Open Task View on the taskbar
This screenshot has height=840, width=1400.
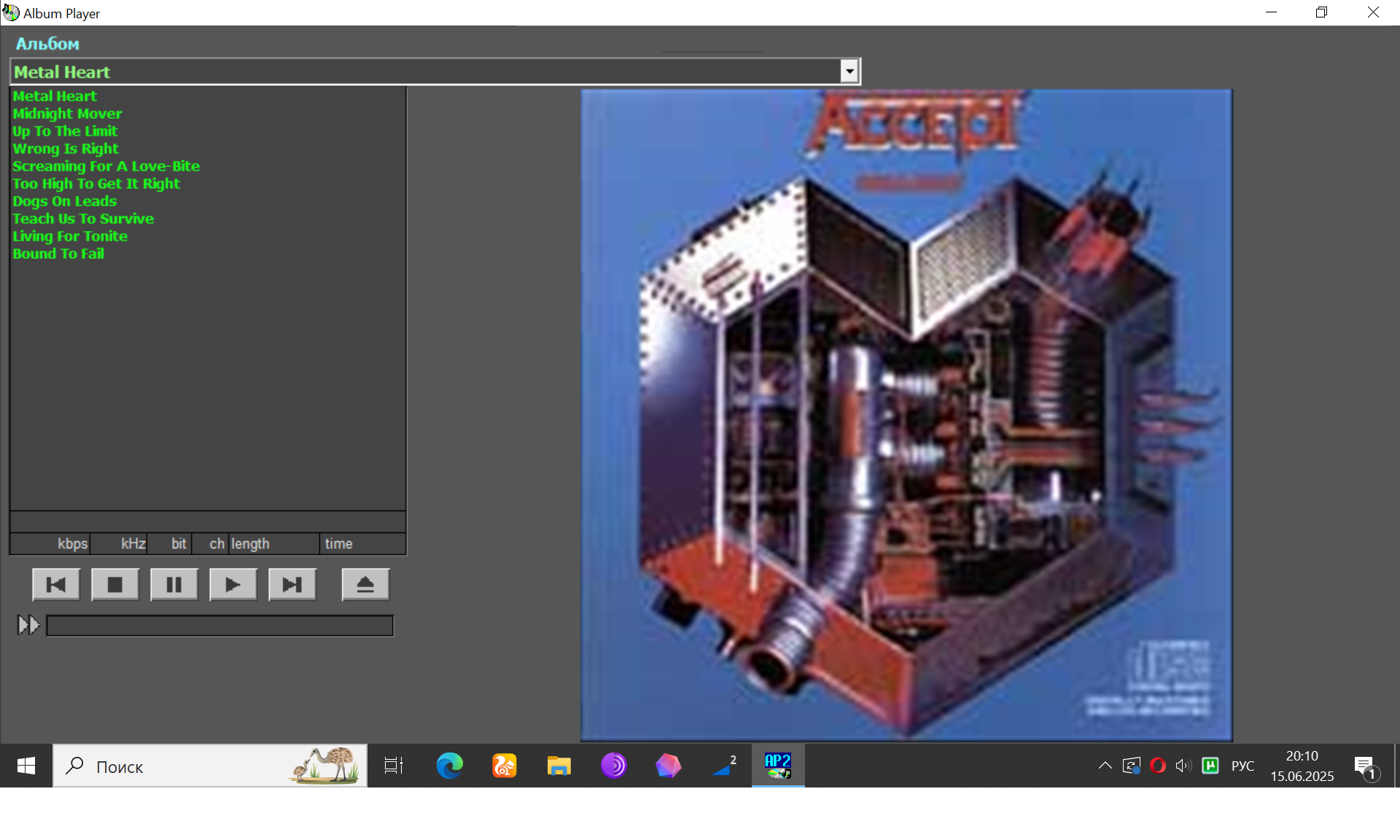(x=394, y=766)
